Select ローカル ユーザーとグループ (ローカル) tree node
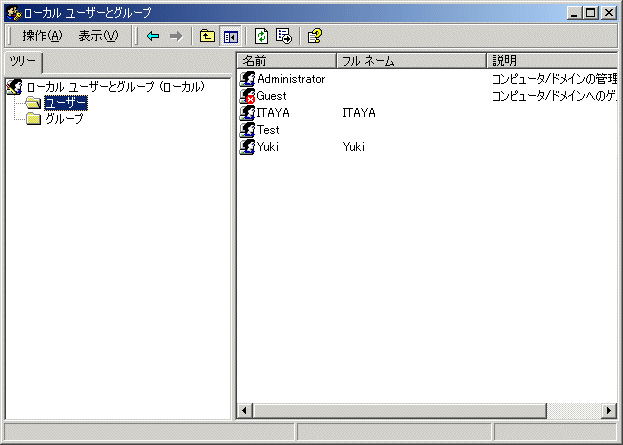 (116, 87)
